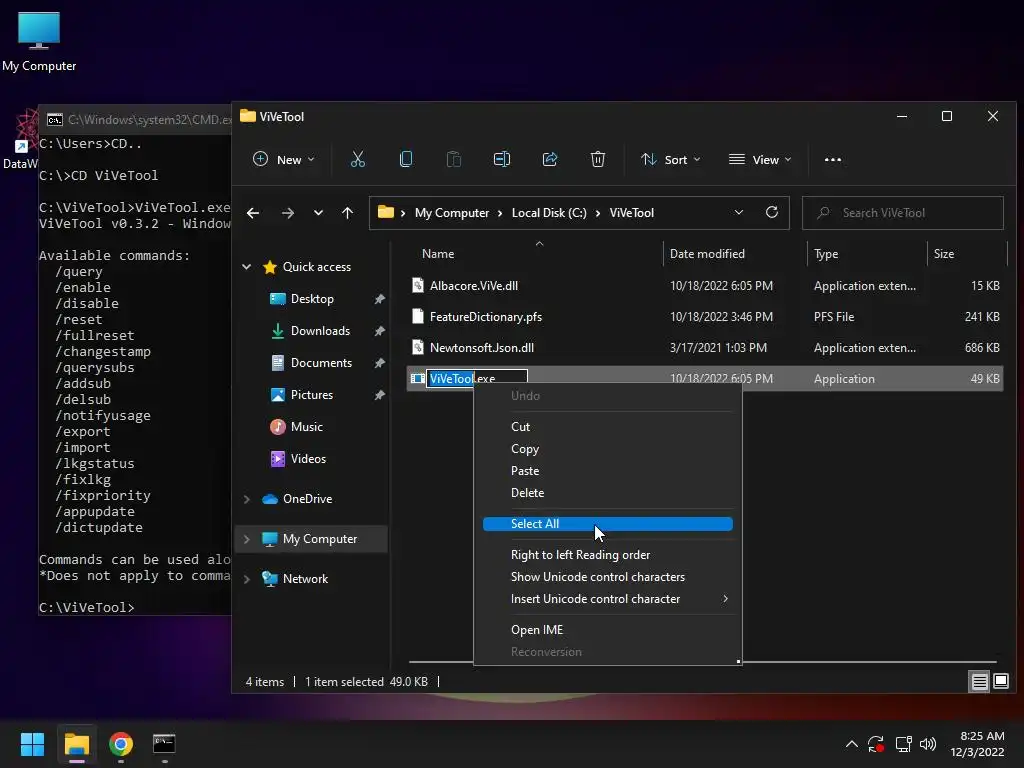
Task: Expand My Computer in navigation pane
Action: tap(247, 539)
